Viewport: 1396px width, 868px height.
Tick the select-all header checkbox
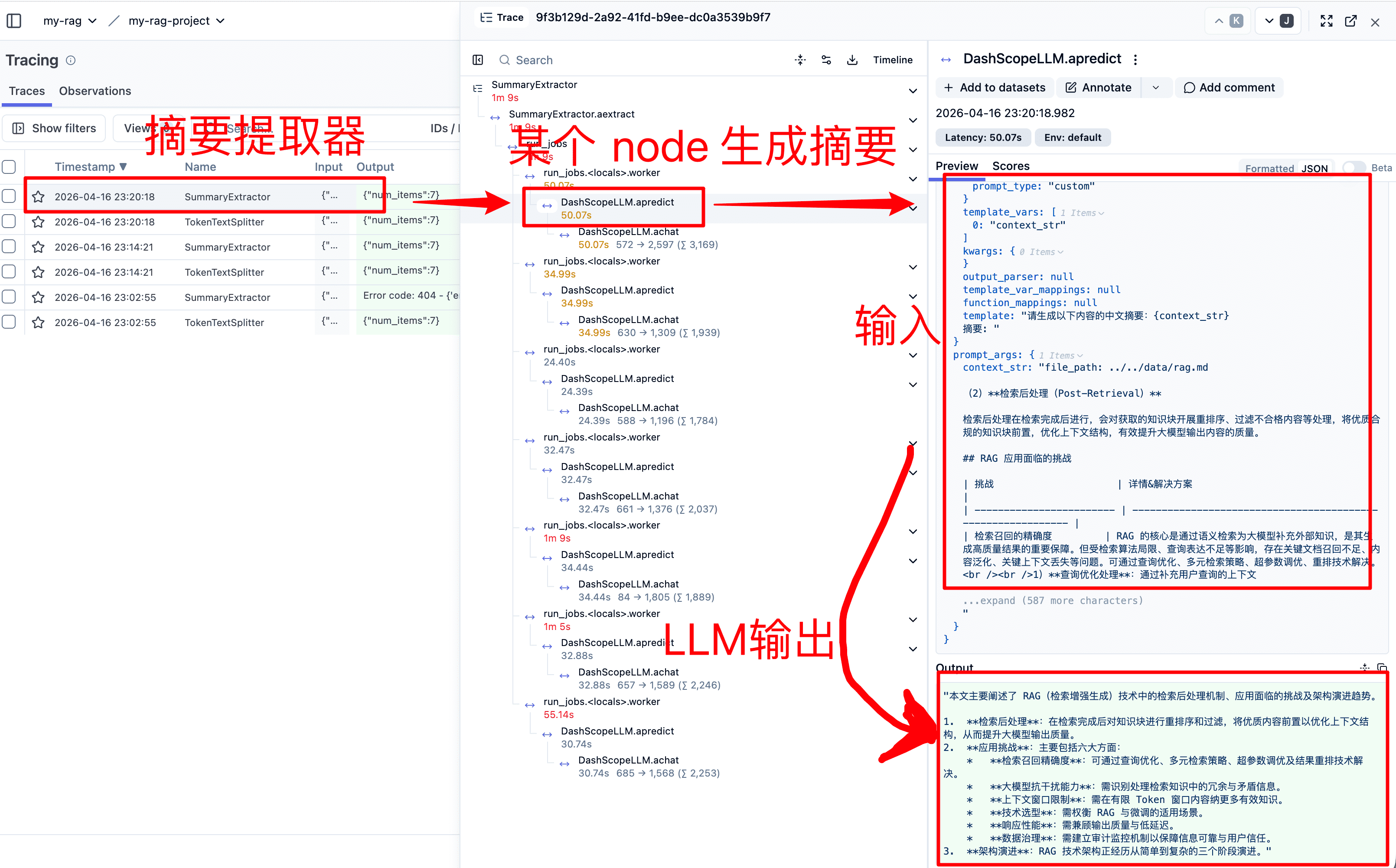(x=9, y=167)
